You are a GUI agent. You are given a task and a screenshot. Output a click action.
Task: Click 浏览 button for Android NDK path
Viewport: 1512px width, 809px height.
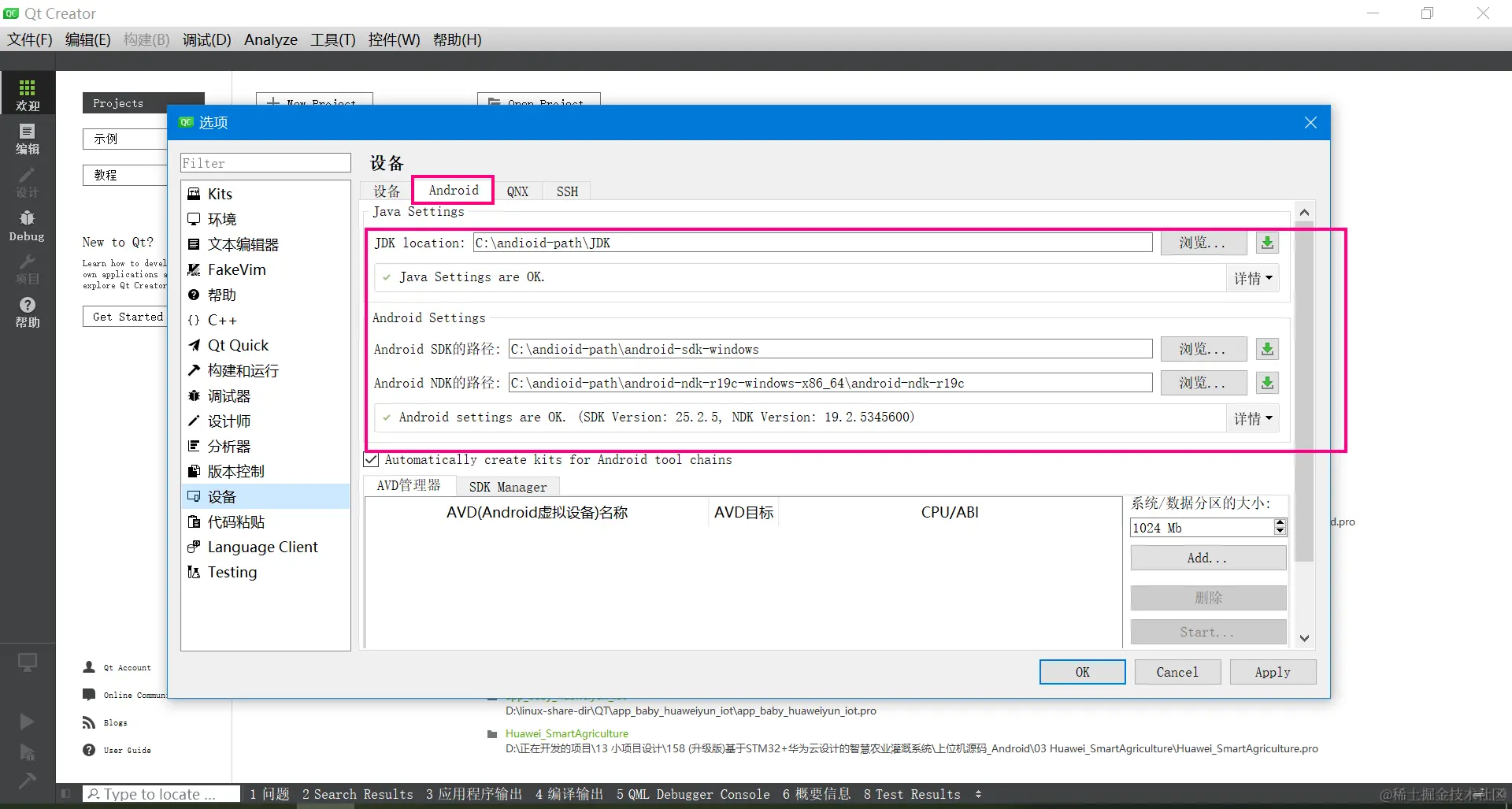click(1203, 383)
